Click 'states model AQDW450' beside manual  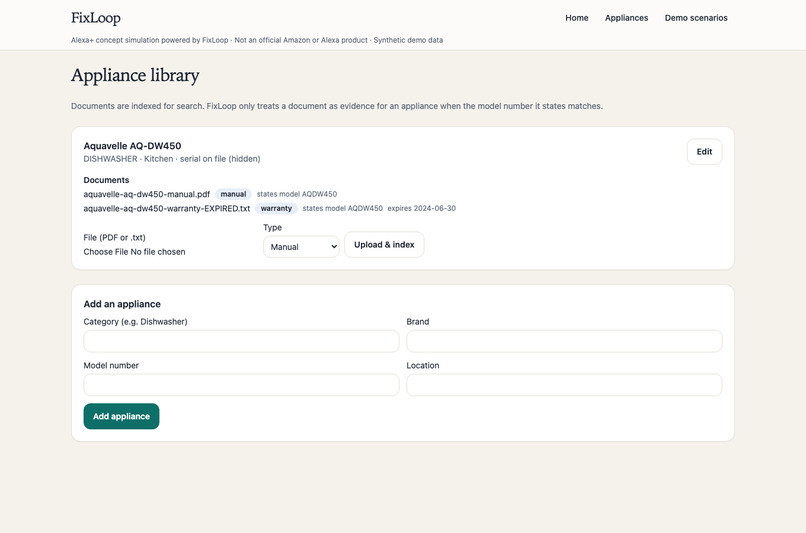coord(297,194)
